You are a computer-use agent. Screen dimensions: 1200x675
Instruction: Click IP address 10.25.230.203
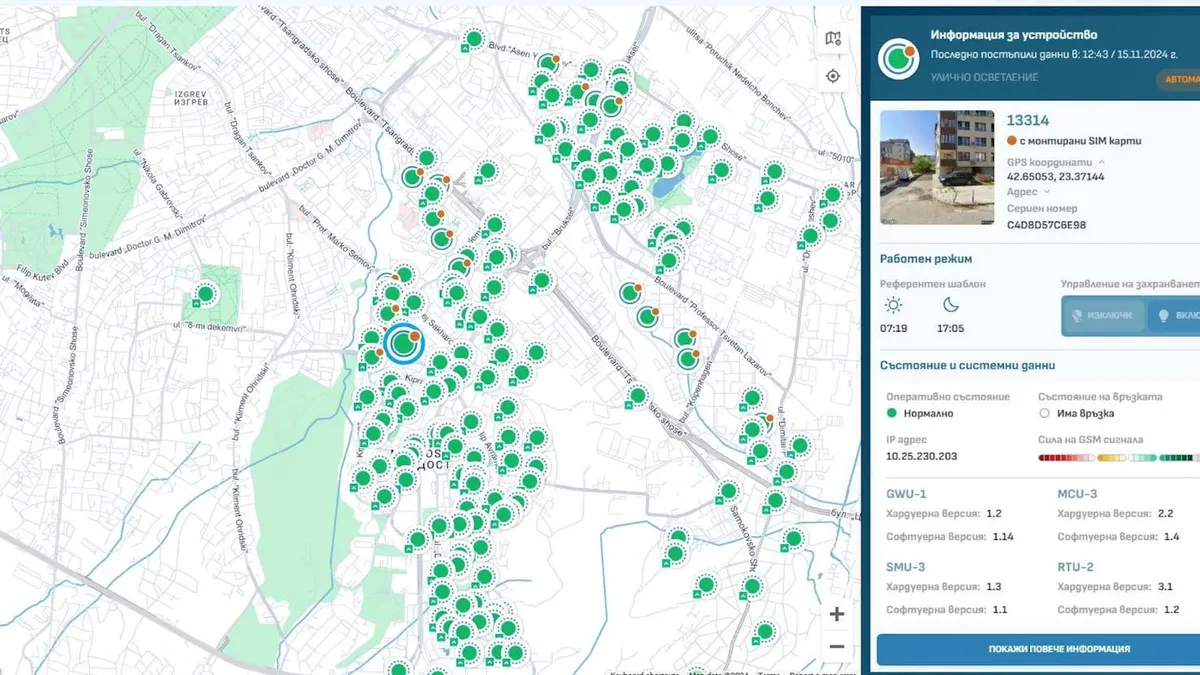click(921, 456)
